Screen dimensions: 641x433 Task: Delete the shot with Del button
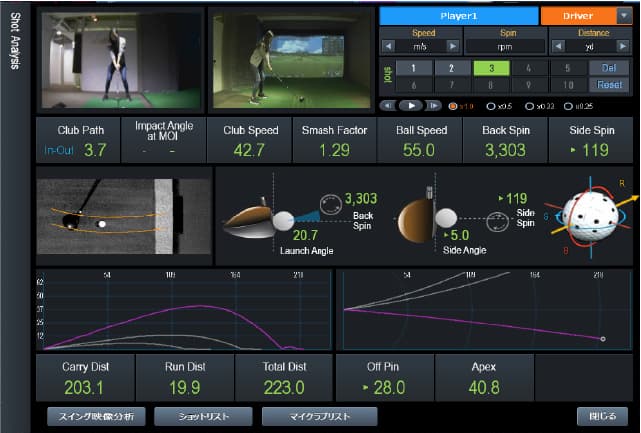click(x=609, y=68)
